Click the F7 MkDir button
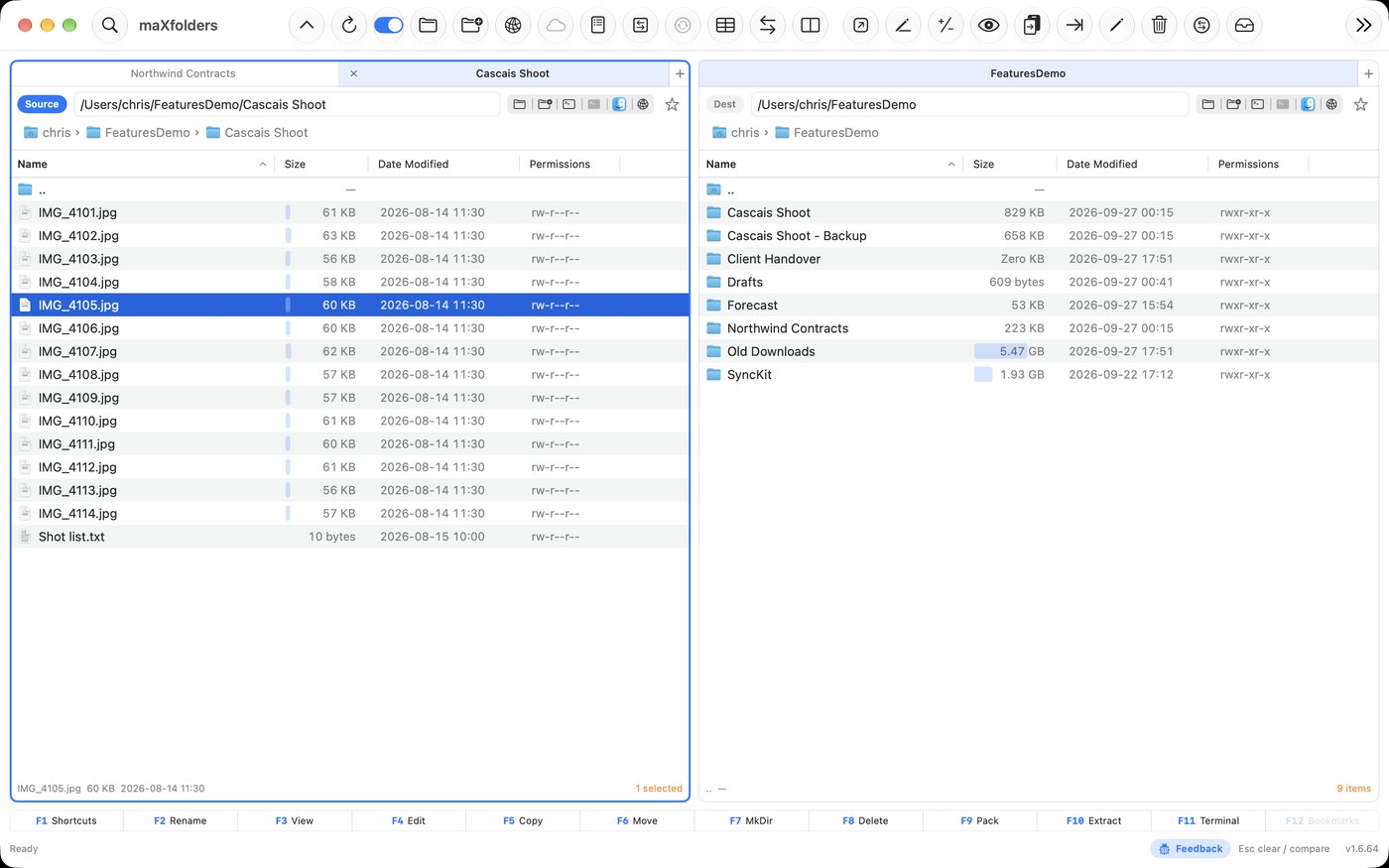 [751, 820]
